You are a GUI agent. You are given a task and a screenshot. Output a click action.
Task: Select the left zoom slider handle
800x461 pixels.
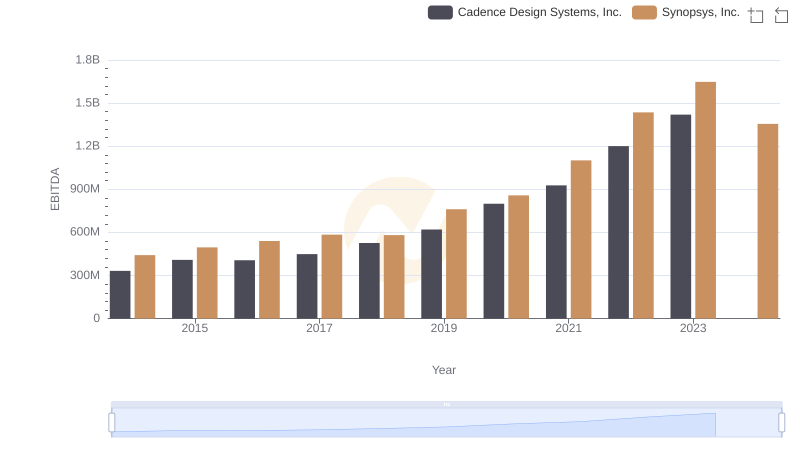[x=112, y=423]
